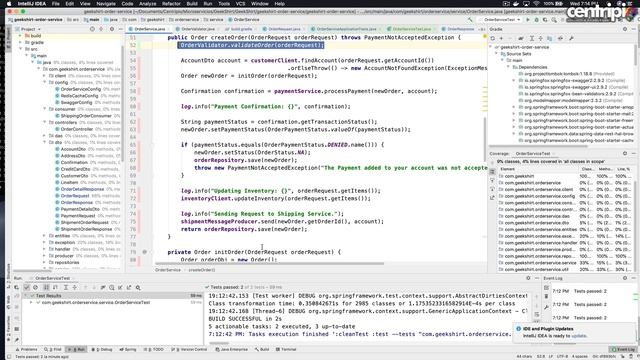The height and width of the screenshot is (360, 640).
Task: Open the Spring tool window button
Action: [128, 349]
